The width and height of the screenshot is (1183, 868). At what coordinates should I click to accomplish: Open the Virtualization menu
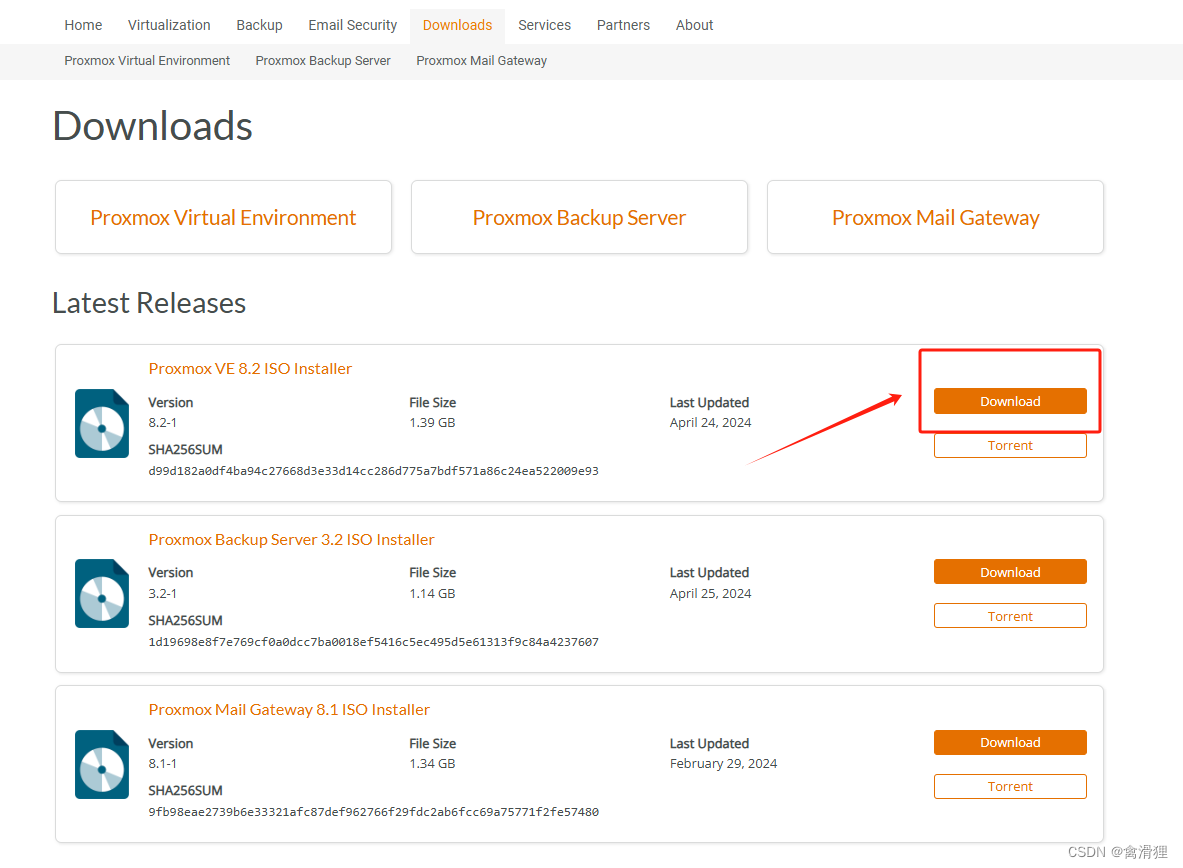tap(169, 25)
